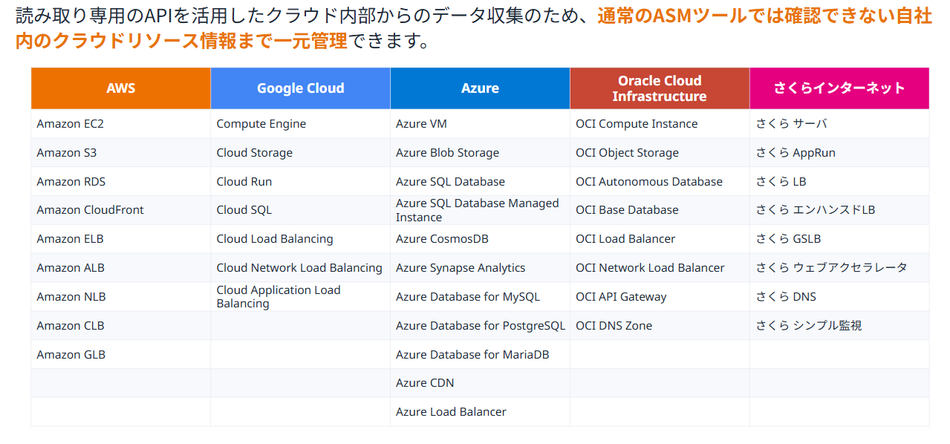950x444 pixels.
Task: Select the Amazon NLB cell
Action: 121,297
